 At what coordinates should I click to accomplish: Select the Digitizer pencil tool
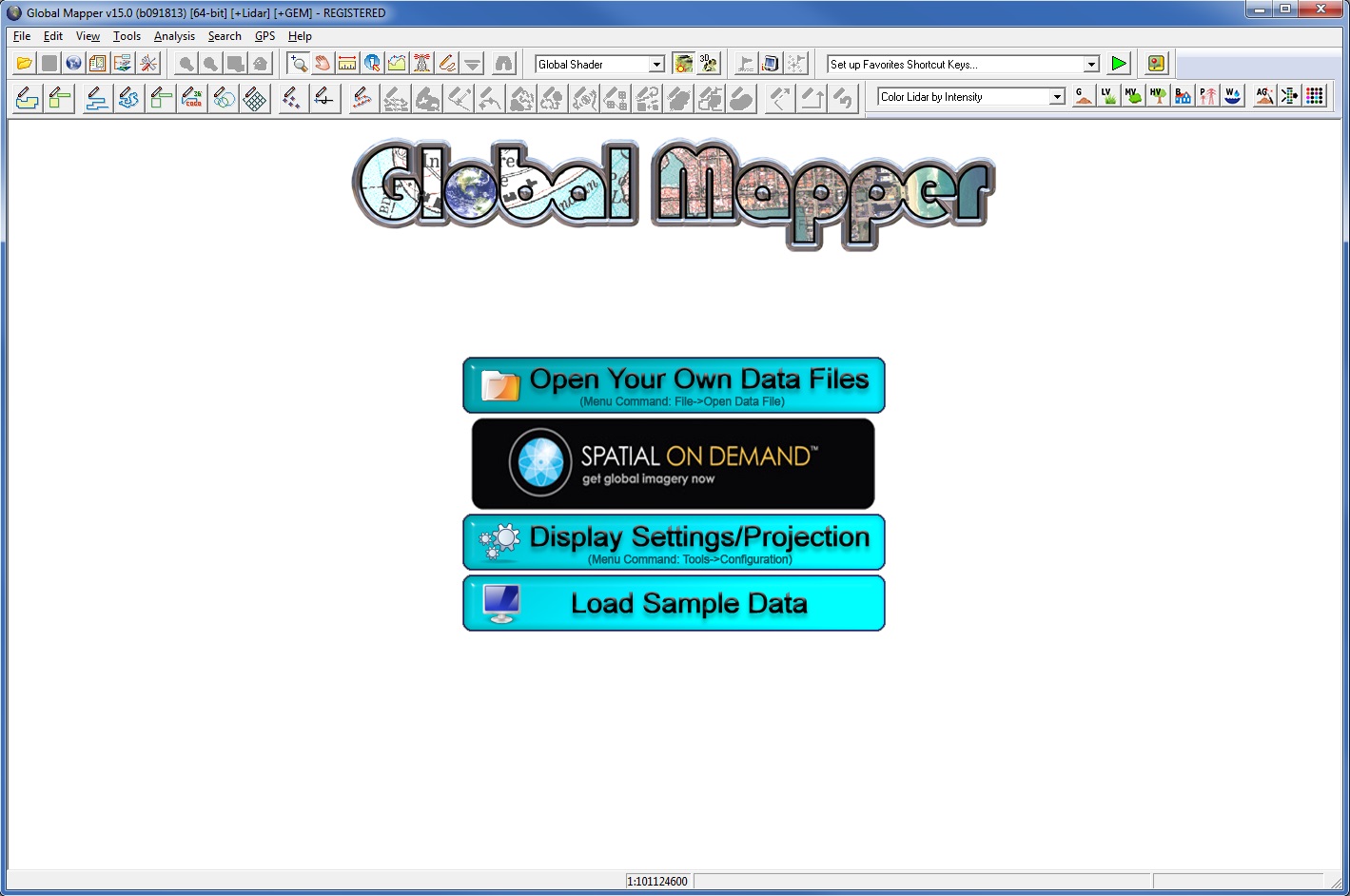tap(447, 64)
